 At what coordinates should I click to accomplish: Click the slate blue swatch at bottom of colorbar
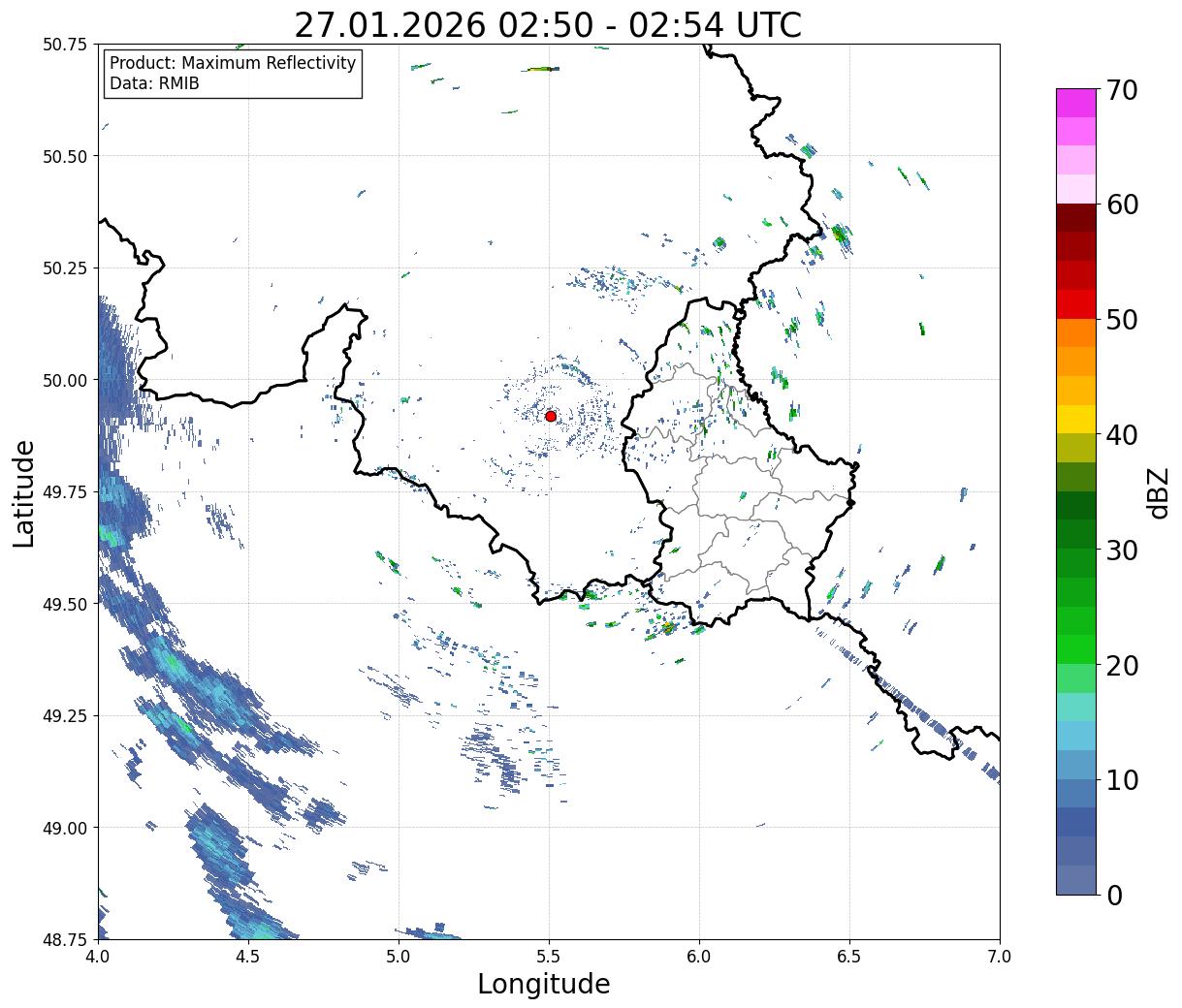tap(1076, 879)
